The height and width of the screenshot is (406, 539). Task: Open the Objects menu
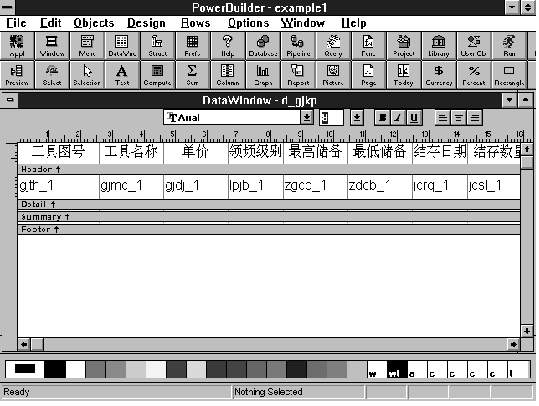tap(94, 23)
